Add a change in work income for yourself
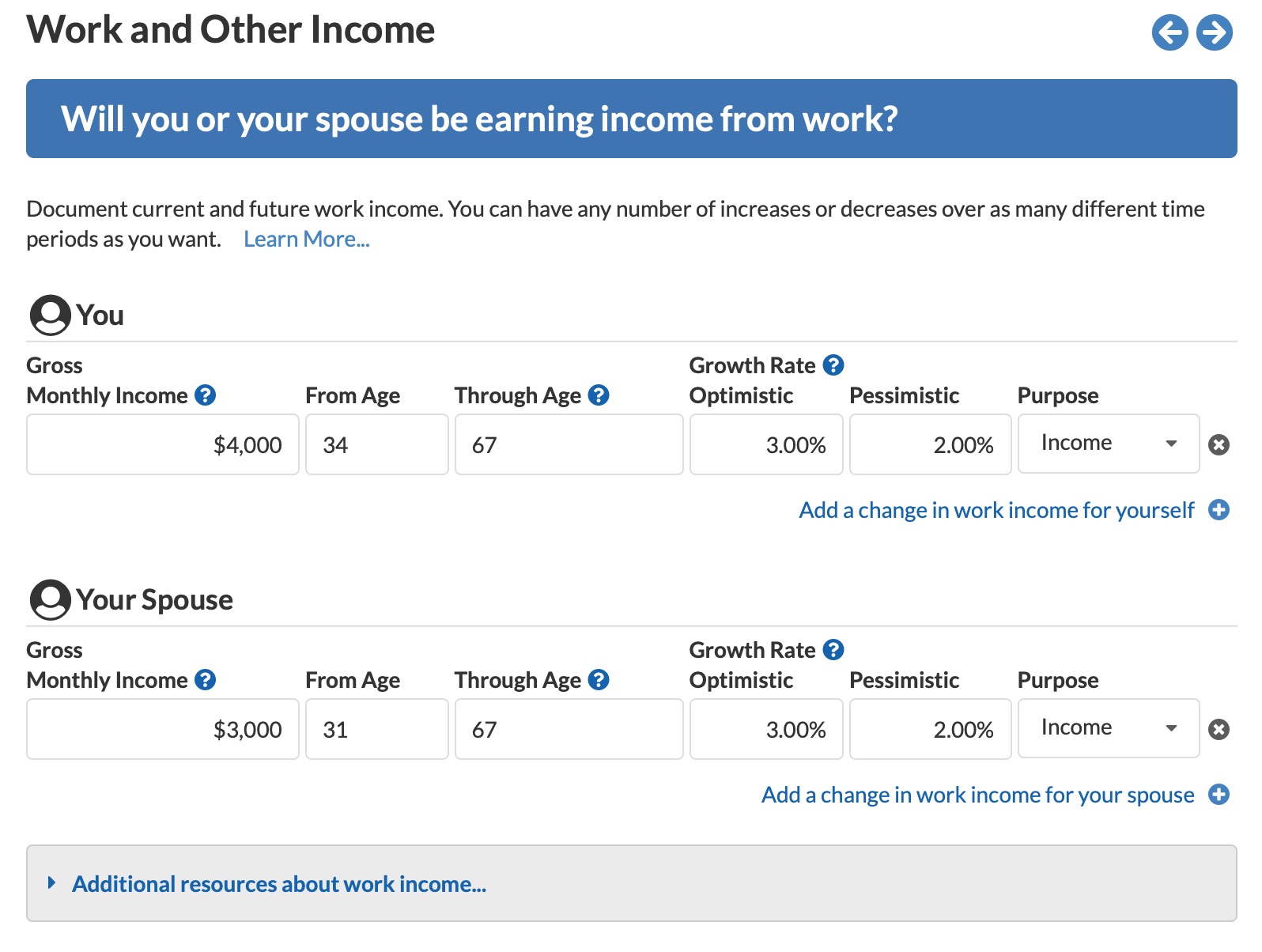This screenshot has height=952, width=1262. pos(996,511)
